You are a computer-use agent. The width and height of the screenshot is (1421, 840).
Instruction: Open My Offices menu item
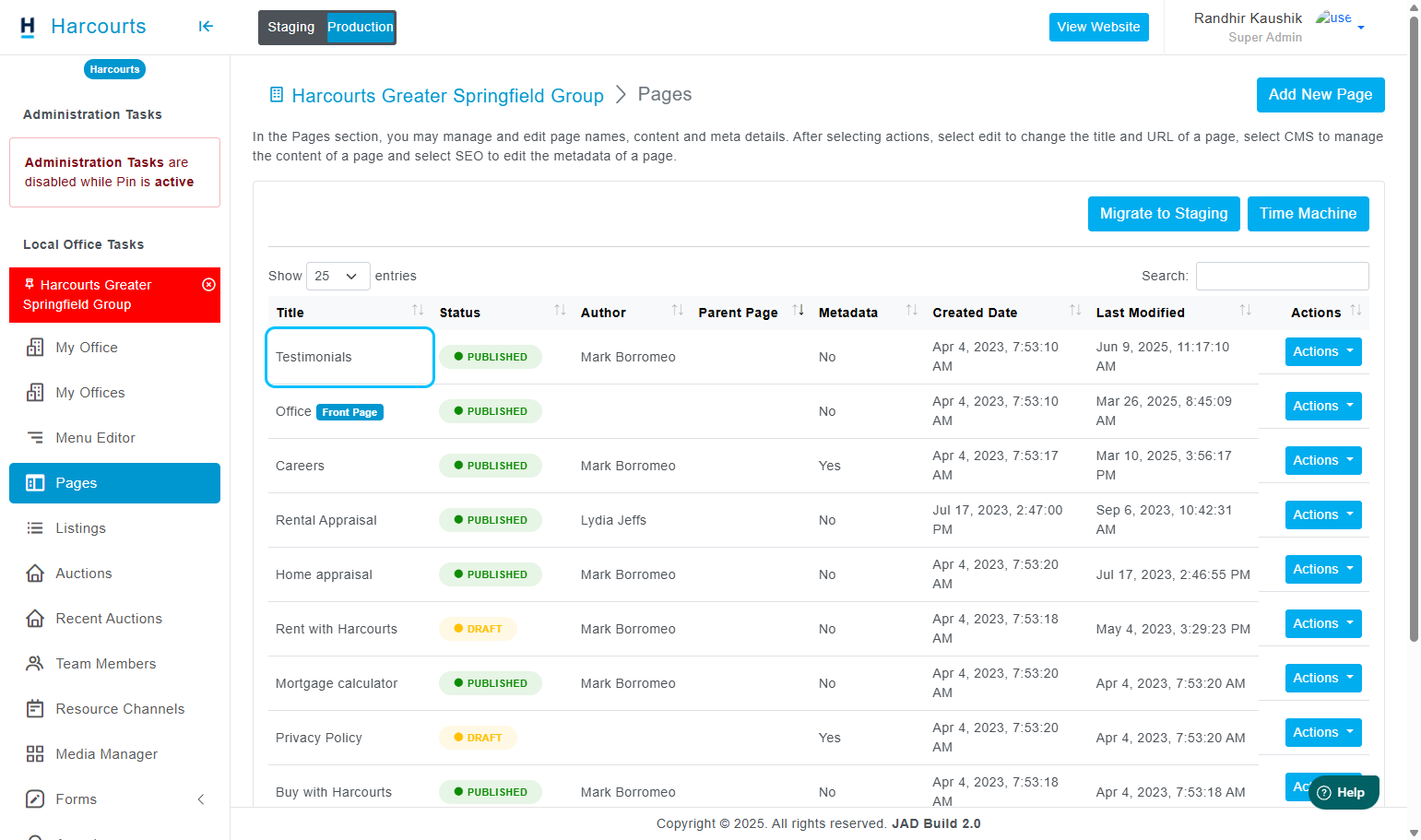114,393
